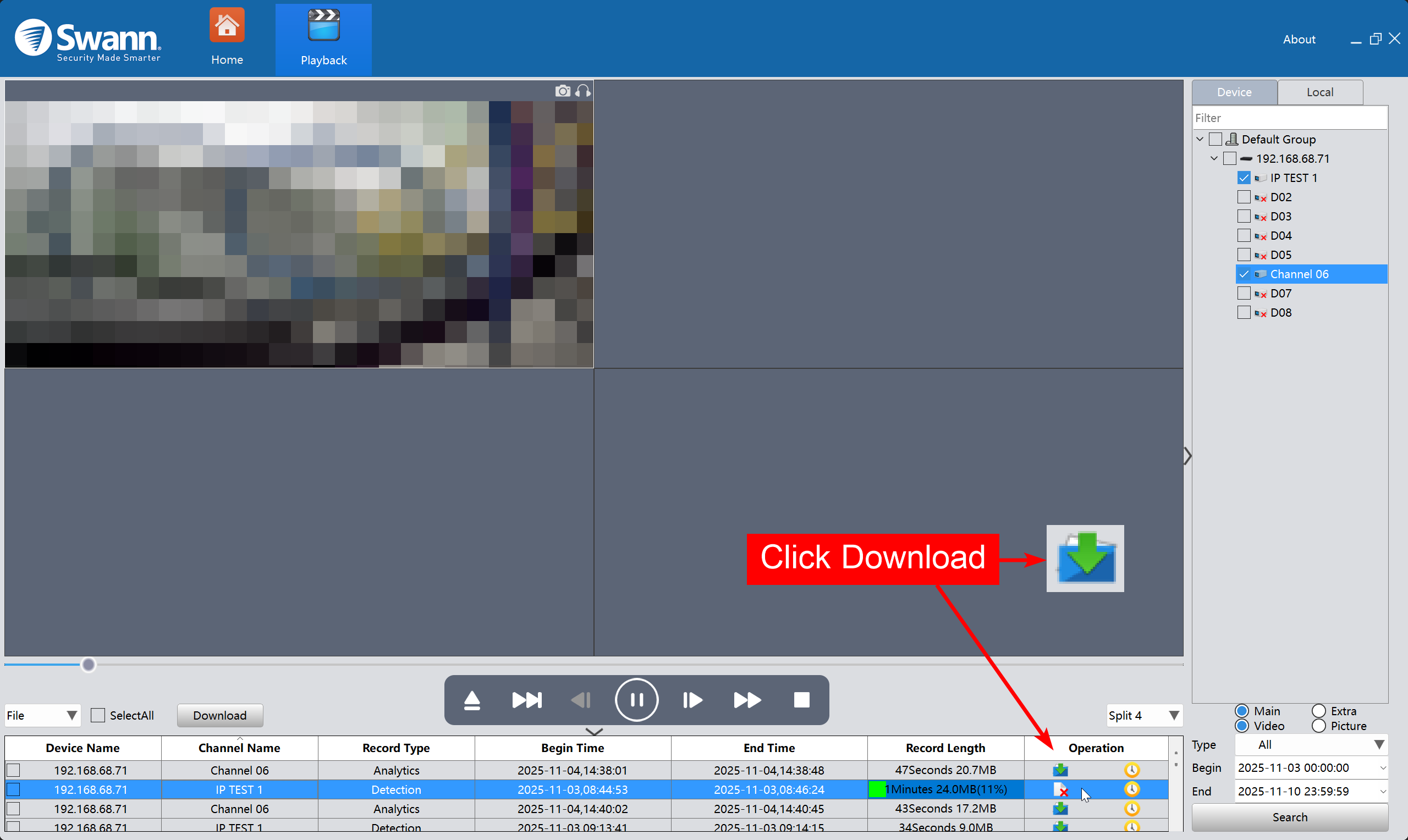Viewport: 1408px width, 840px height.
Task: Click the Search button
Action: 1290,817
